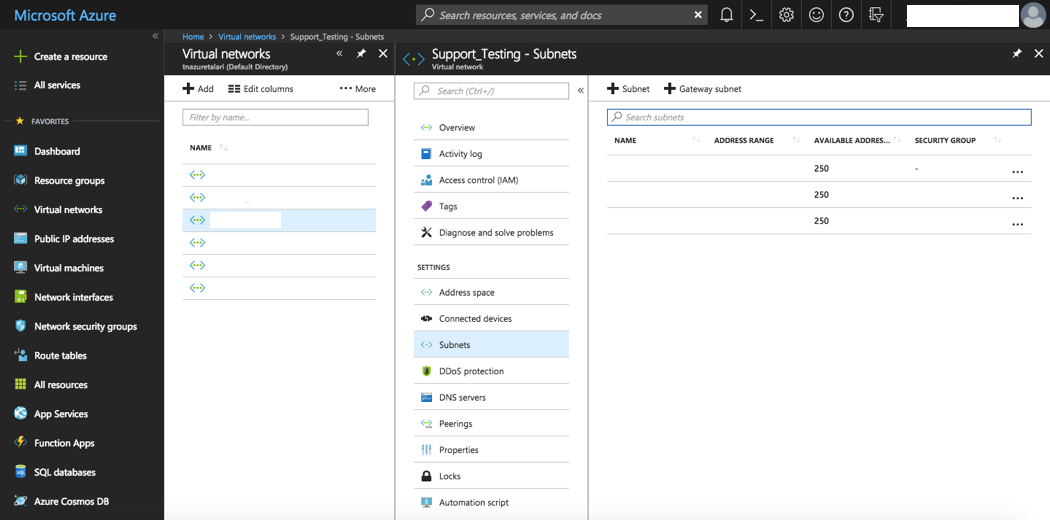
Task: Collapse the Virtual networks blade
Action: tap(339, 54)
